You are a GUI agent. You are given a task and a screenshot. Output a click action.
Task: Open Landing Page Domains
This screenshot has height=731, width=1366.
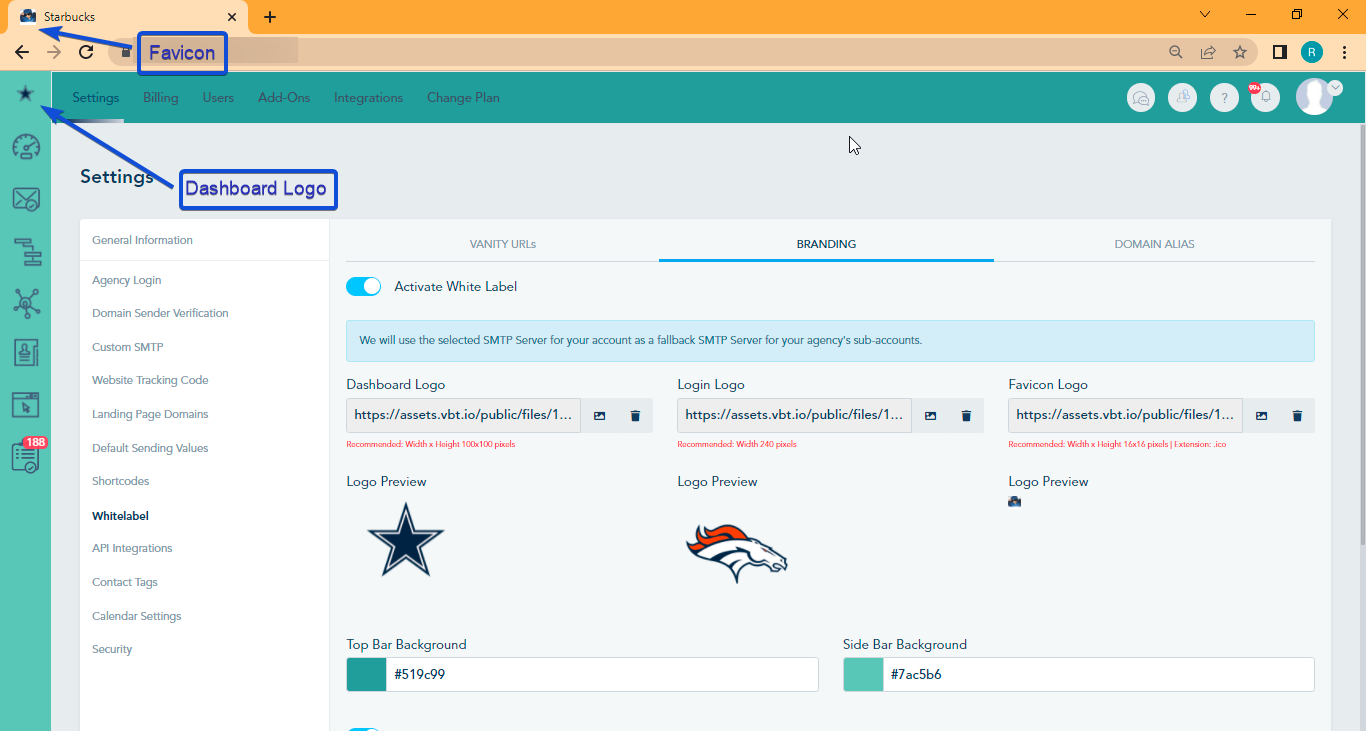150,414
